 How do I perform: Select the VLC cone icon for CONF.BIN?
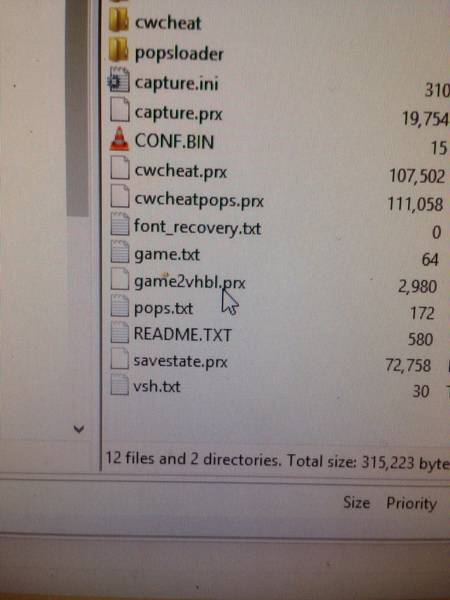coord(119,138)
